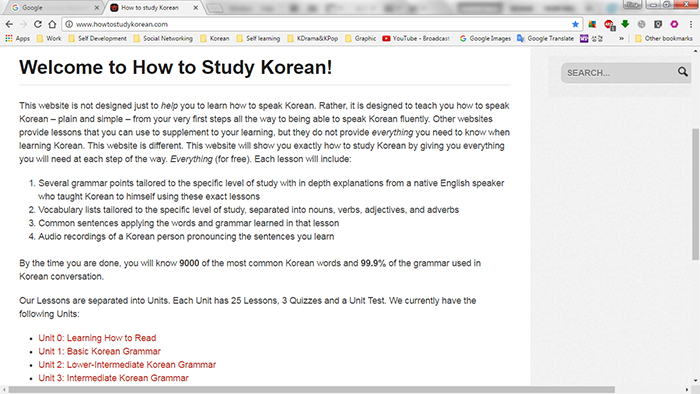The image size is (700, 394).
Task: Click the scrollbar down arrow
Action: point(695,381)
